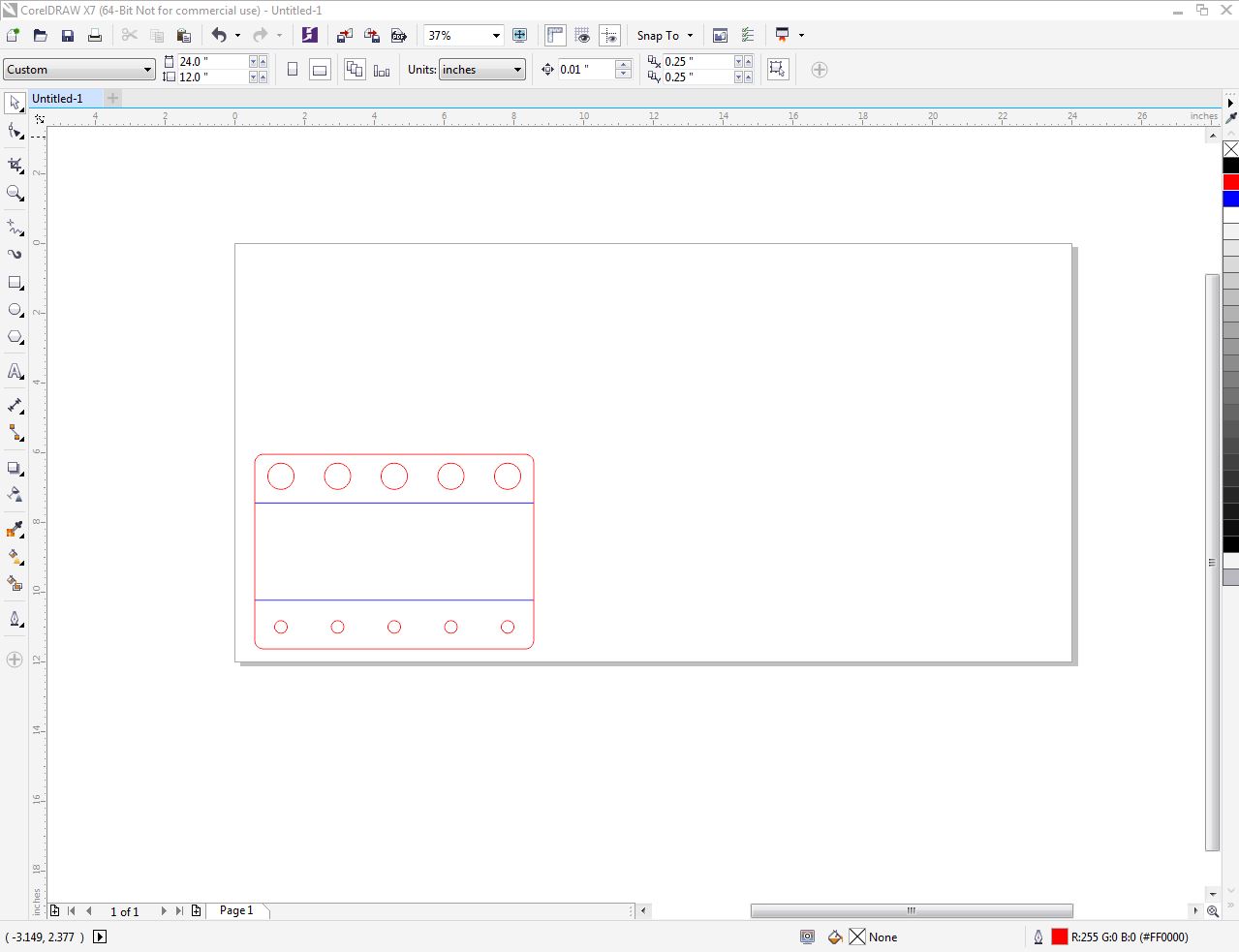Image resolution: width=1239 pixels, height=952 pixels.
Task: Go to the previous page arrow
Action: 89,910
